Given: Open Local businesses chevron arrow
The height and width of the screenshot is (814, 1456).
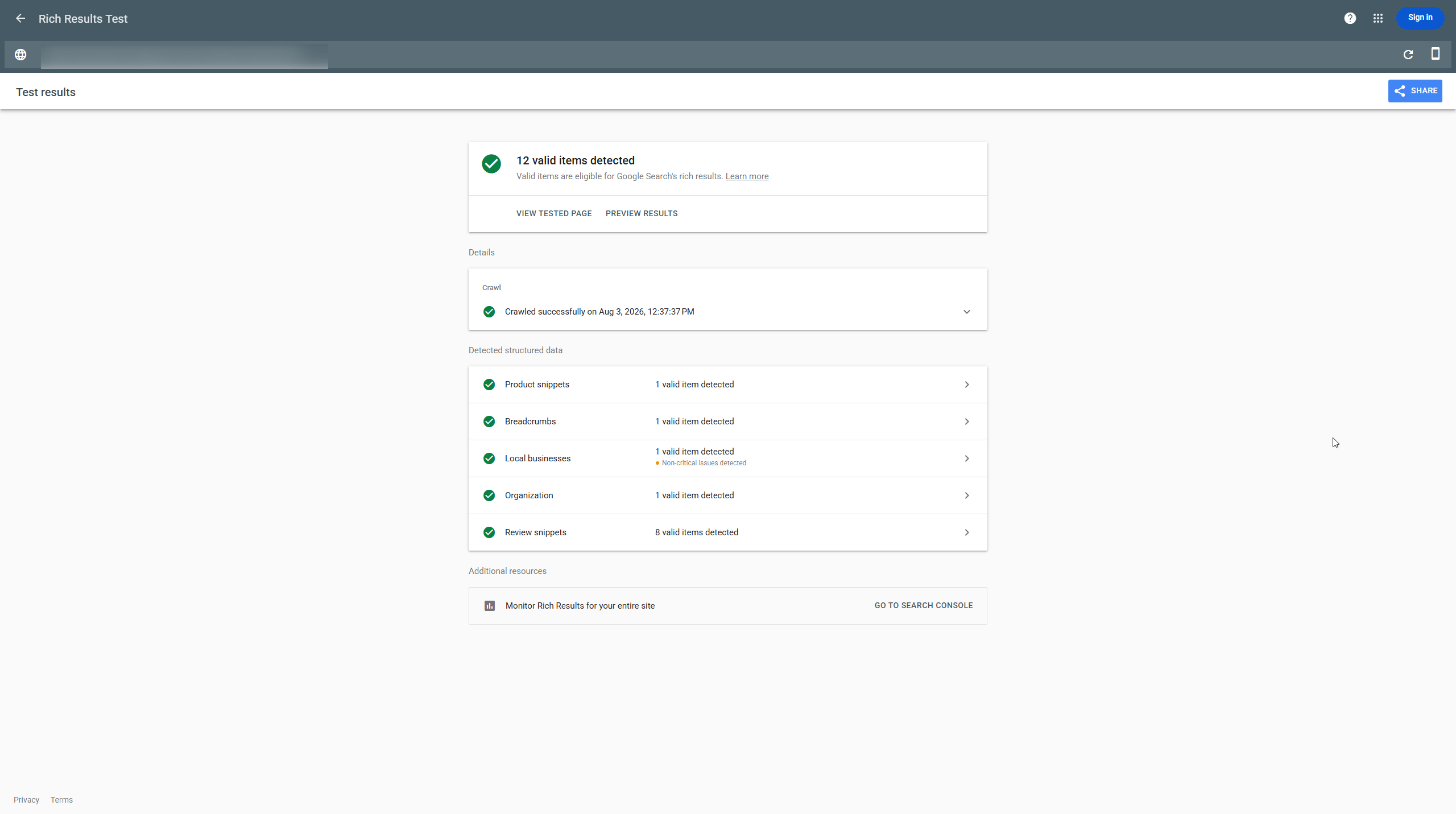Looking at the screenshot, I should 967,458.
